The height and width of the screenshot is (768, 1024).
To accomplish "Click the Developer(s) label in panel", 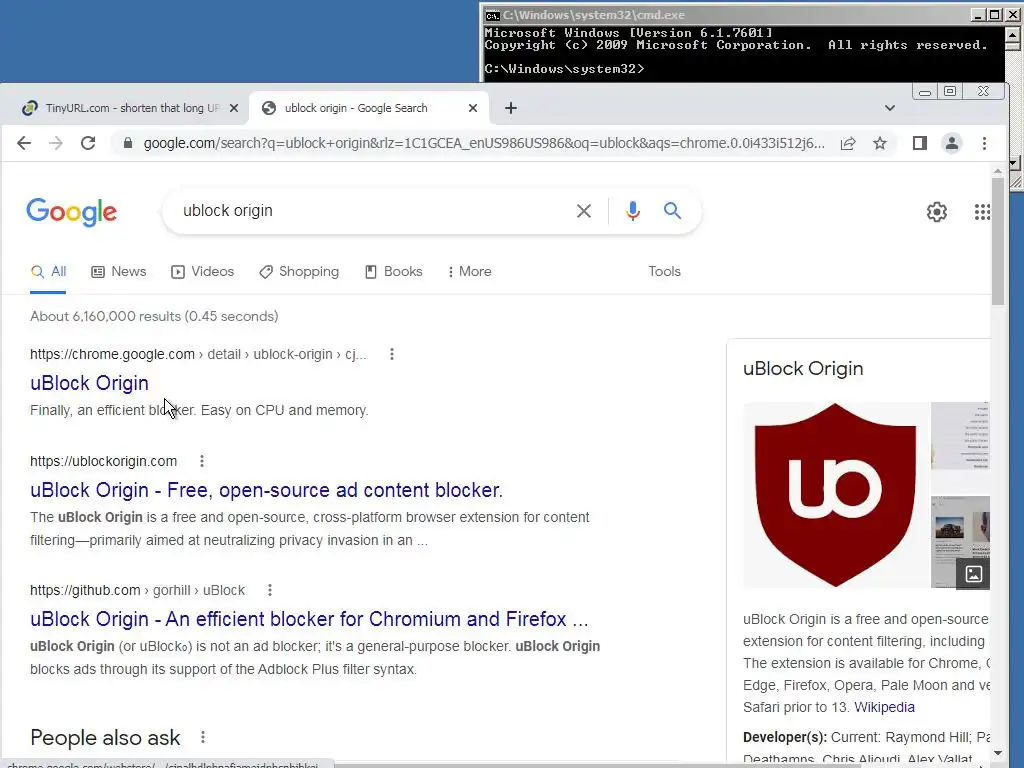I will [x=785, y=737].
